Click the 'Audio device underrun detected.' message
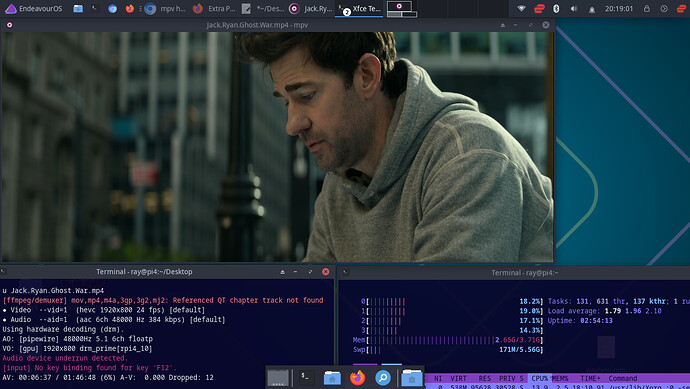Viewport: 690px width, 389px height. pos(64,358)
